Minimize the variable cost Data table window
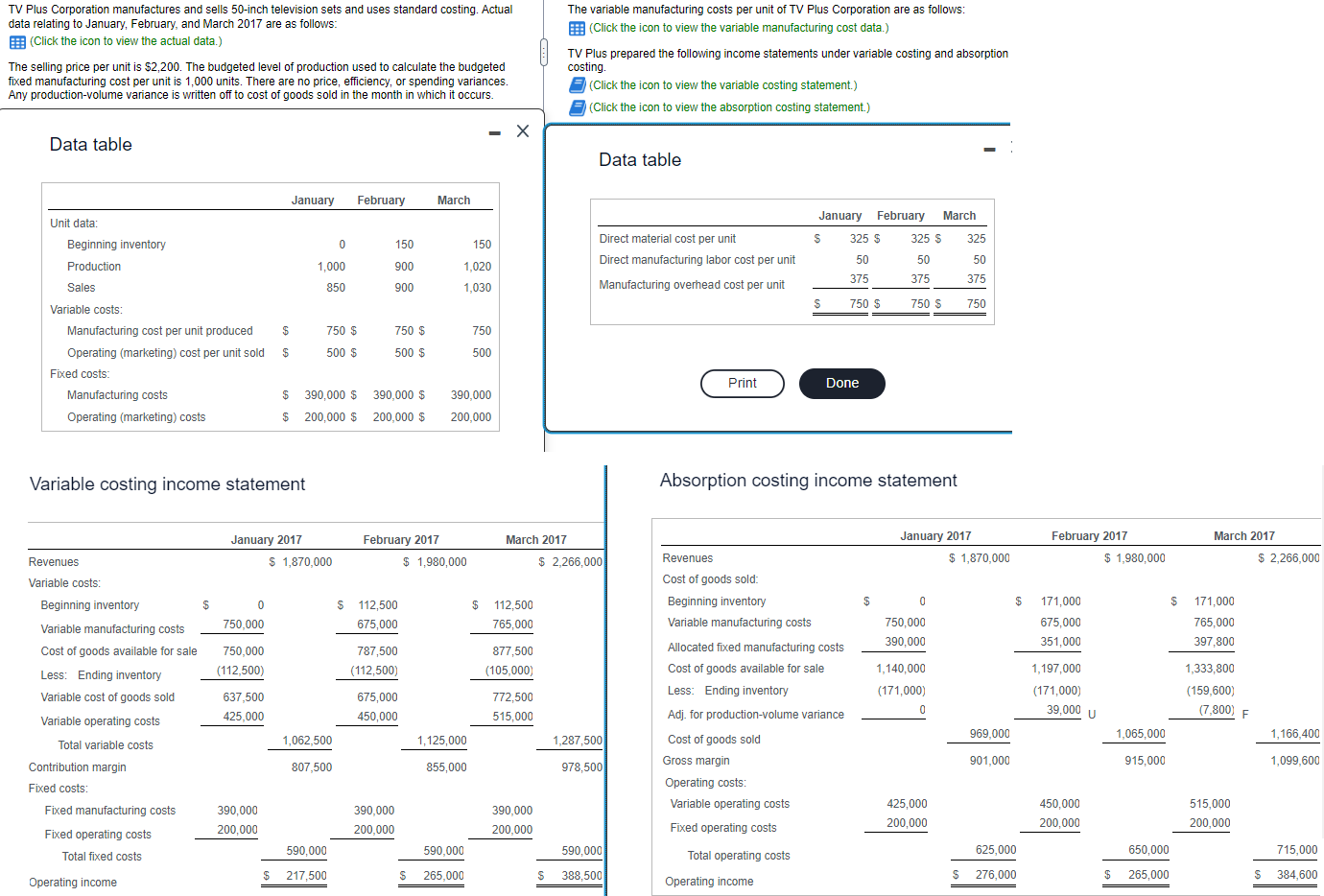This screenshot has width=1324, height=896. (988, 147)
